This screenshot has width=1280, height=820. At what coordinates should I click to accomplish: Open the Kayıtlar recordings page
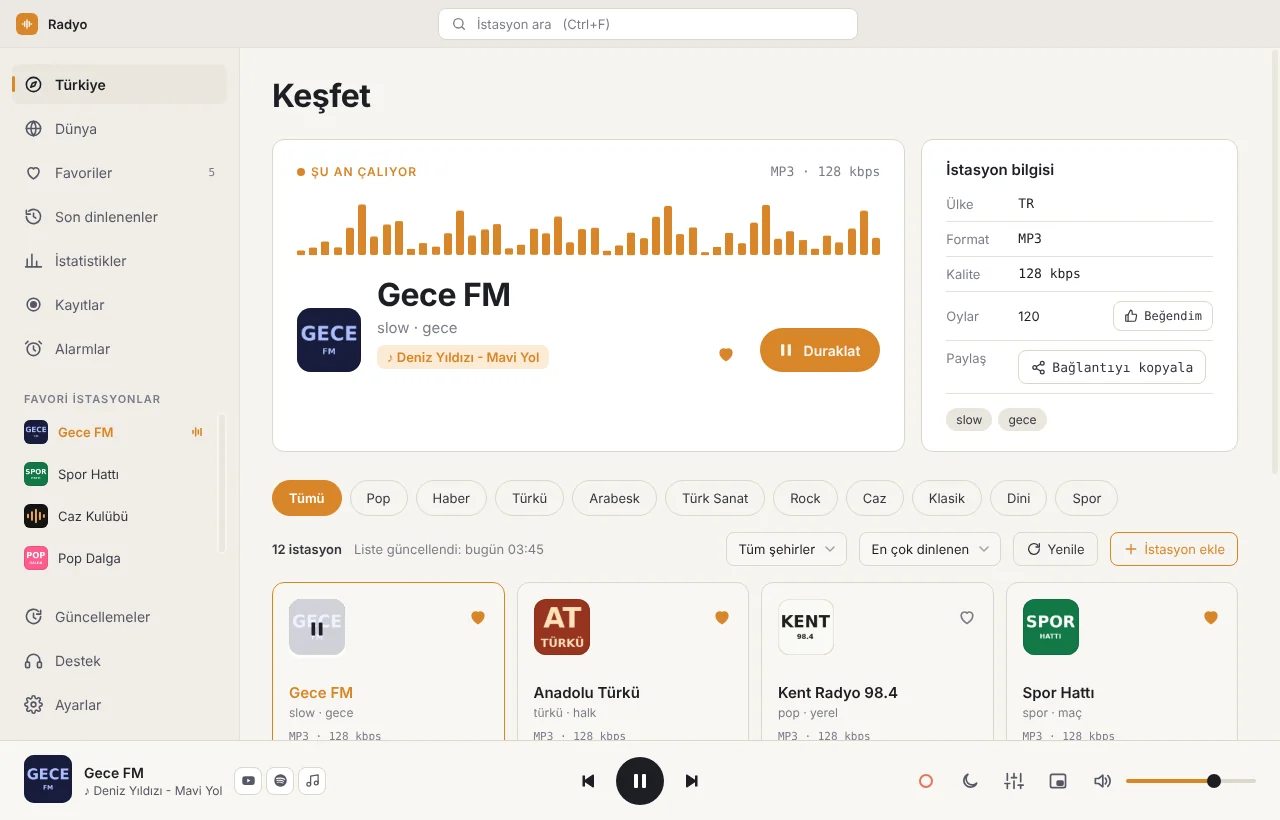tap(120, 305)
